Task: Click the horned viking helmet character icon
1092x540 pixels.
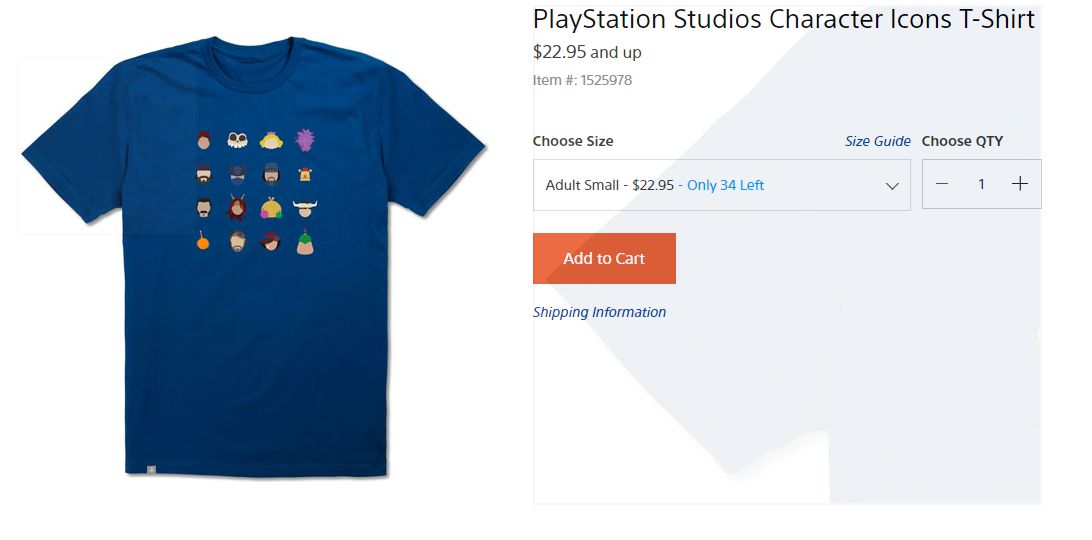Action: pyautogui.click(x=305, y=208)
